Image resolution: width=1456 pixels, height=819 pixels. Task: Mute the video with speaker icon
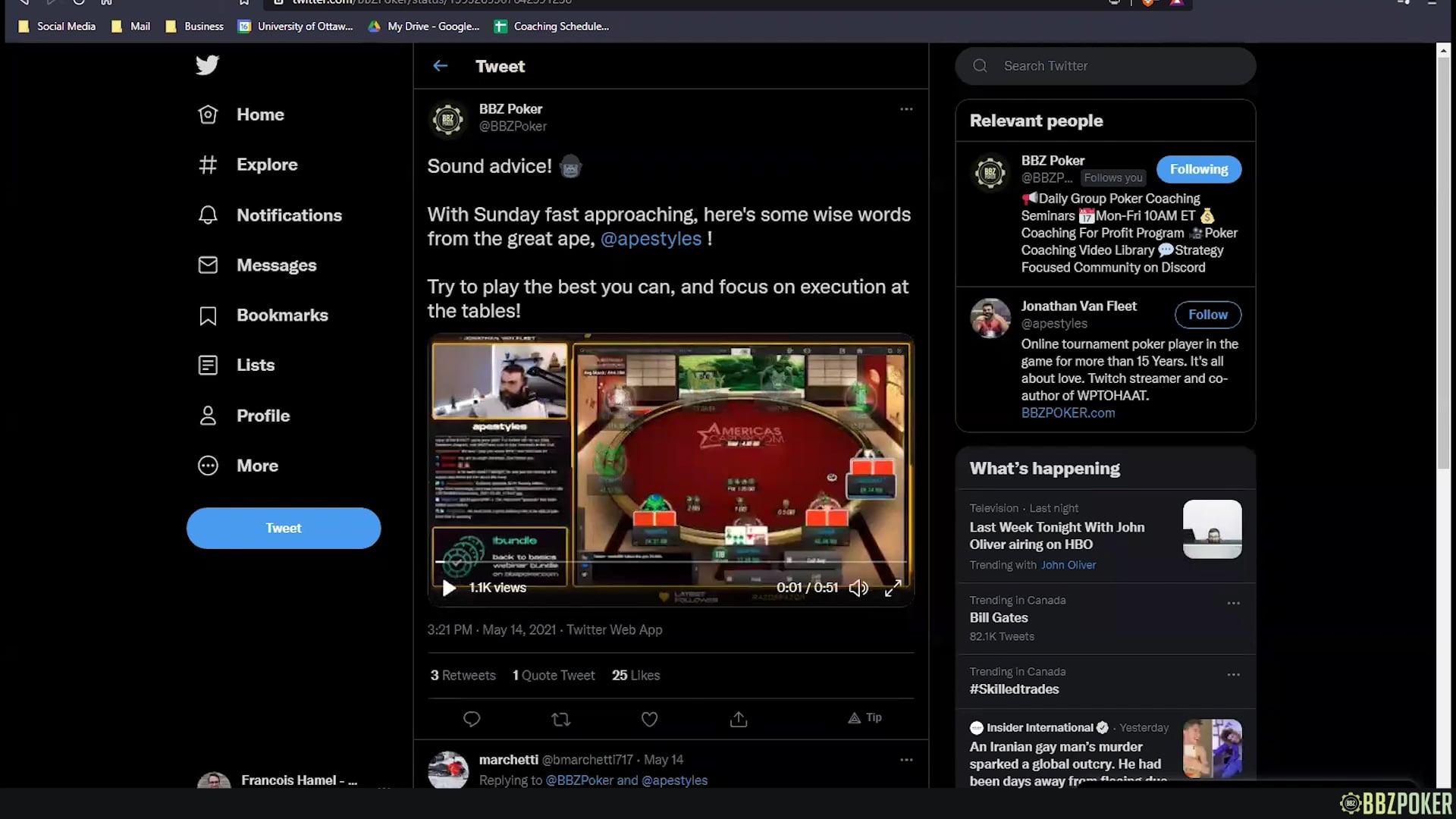click(x=858, y=588)
